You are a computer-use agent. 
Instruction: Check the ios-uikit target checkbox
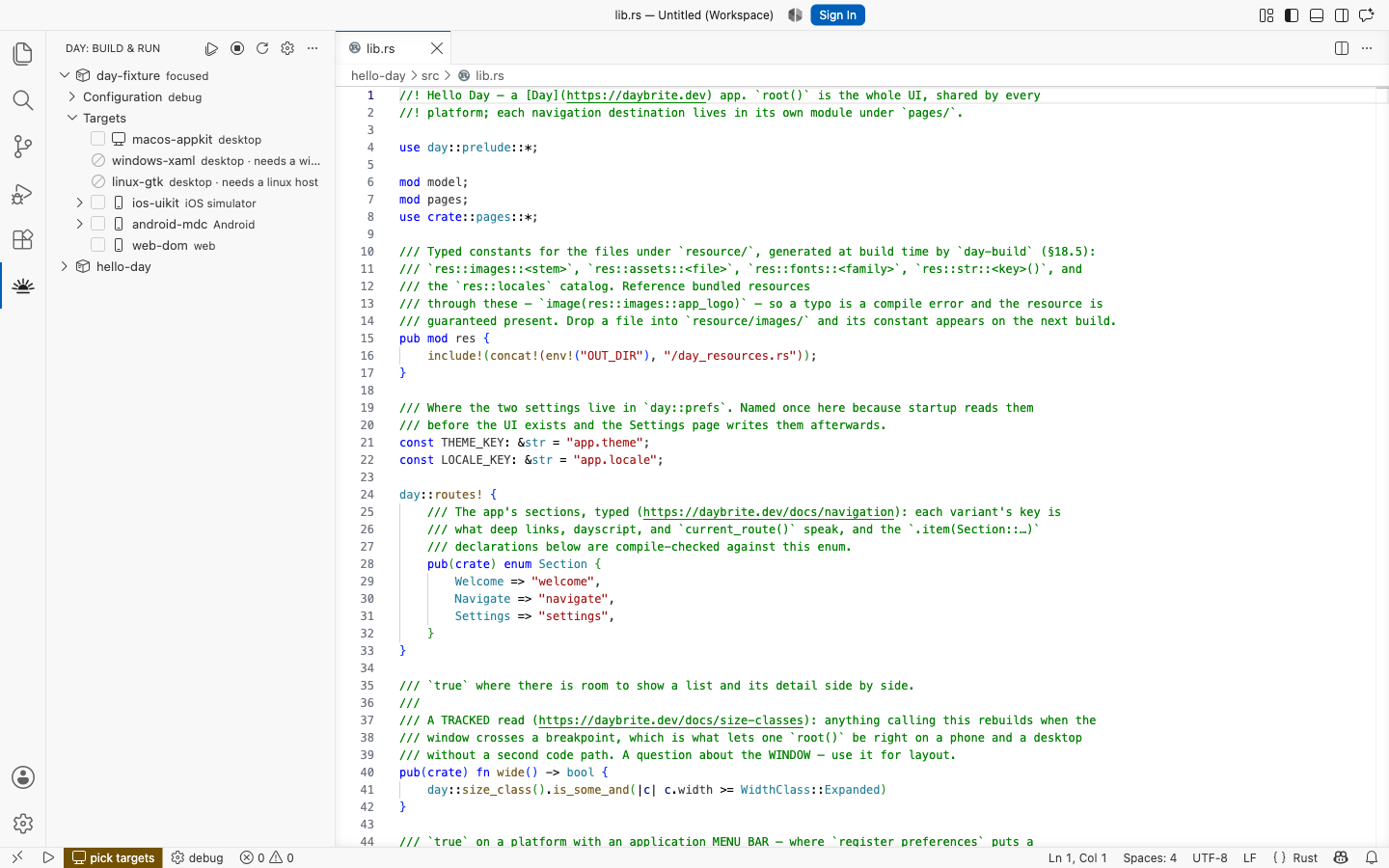pyautogui.click(x=98, y=203)
